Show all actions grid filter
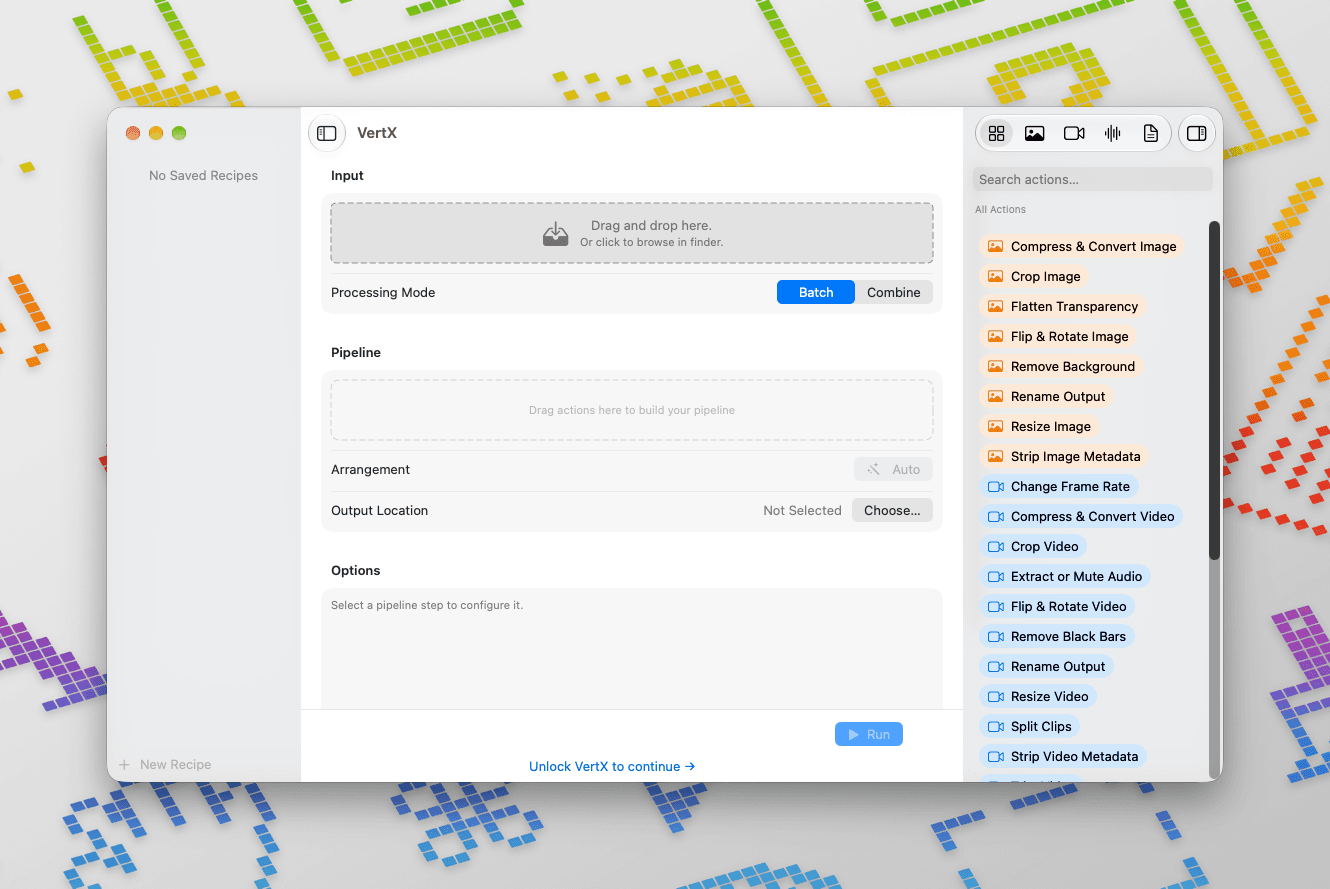The height and width of the screenshot is (889, 1330). click(x=996, y=133)
